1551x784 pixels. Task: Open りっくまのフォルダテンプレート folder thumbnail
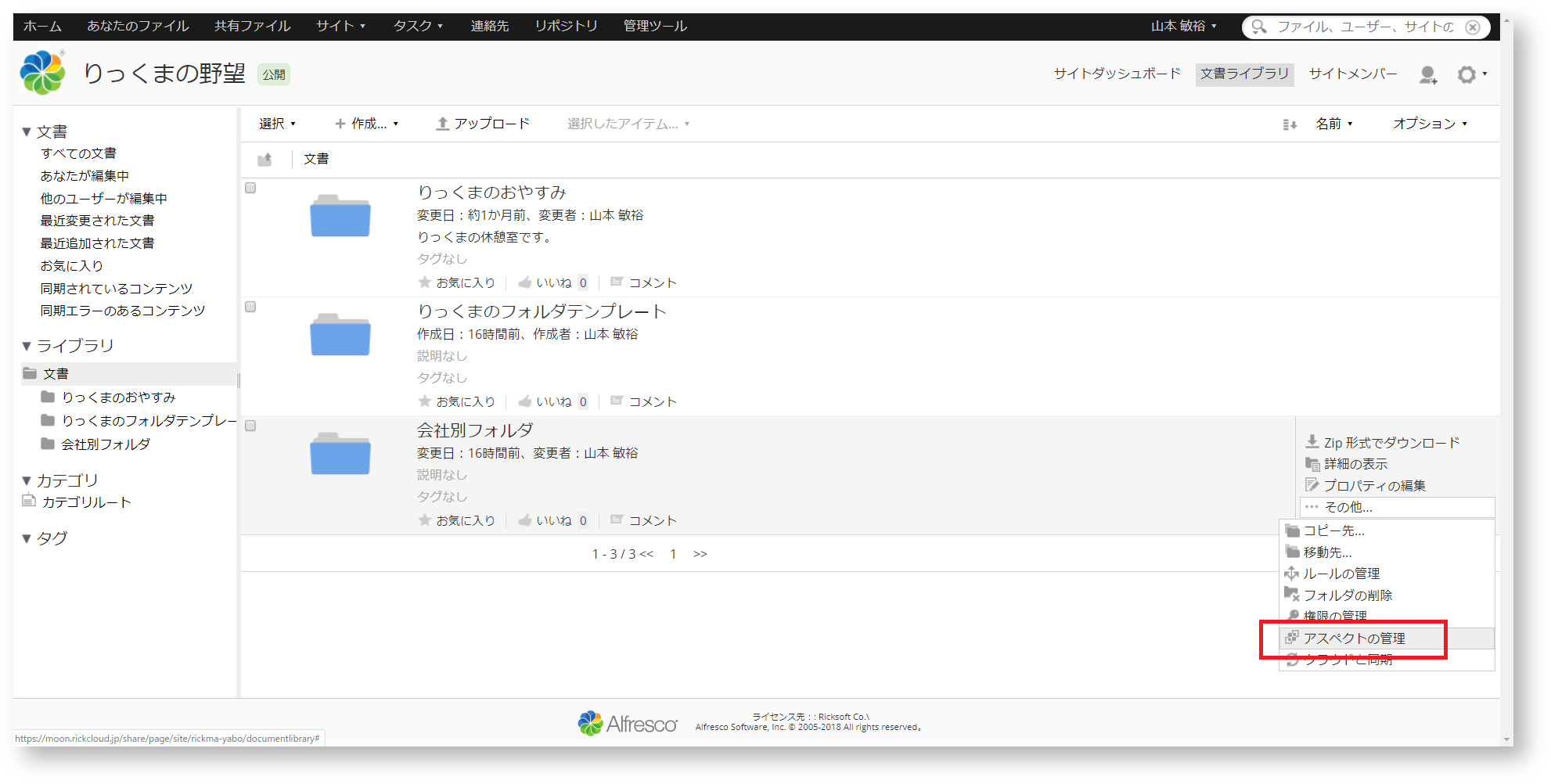click(340, 334)
